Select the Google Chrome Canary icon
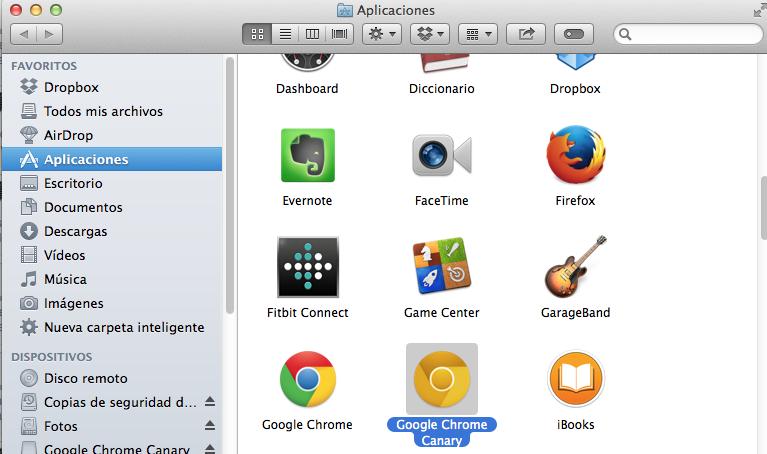The image size is (767, 454). (x=441, y=379)
